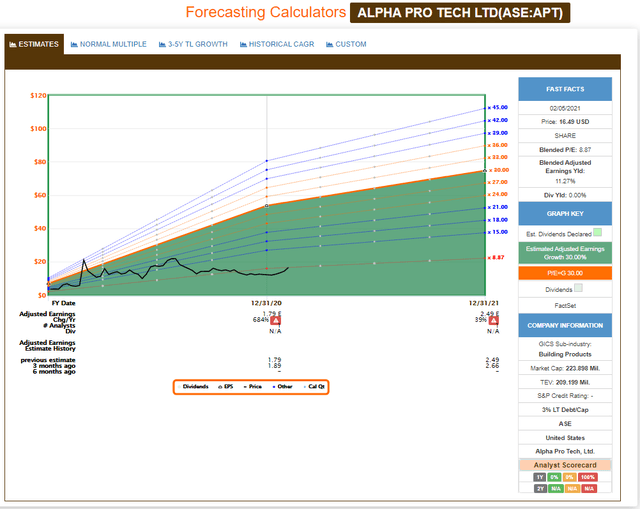The width and height of the screenshot is (640, 509).
Task: Open the HISTORICAL CAGR tab
Action: tap(277, 44)
